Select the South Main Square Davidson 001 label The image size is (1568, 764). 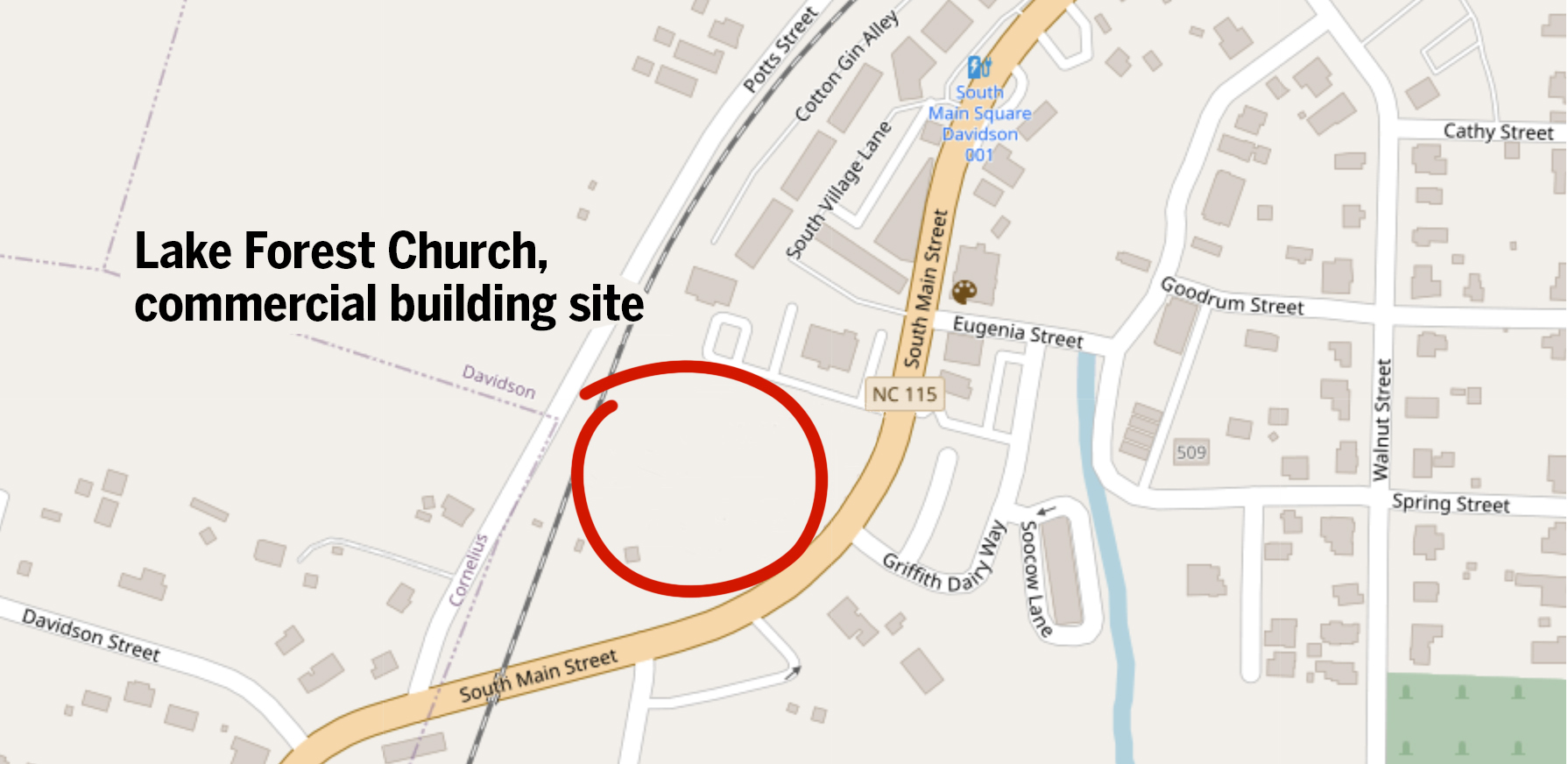click(x=979, y=124)
